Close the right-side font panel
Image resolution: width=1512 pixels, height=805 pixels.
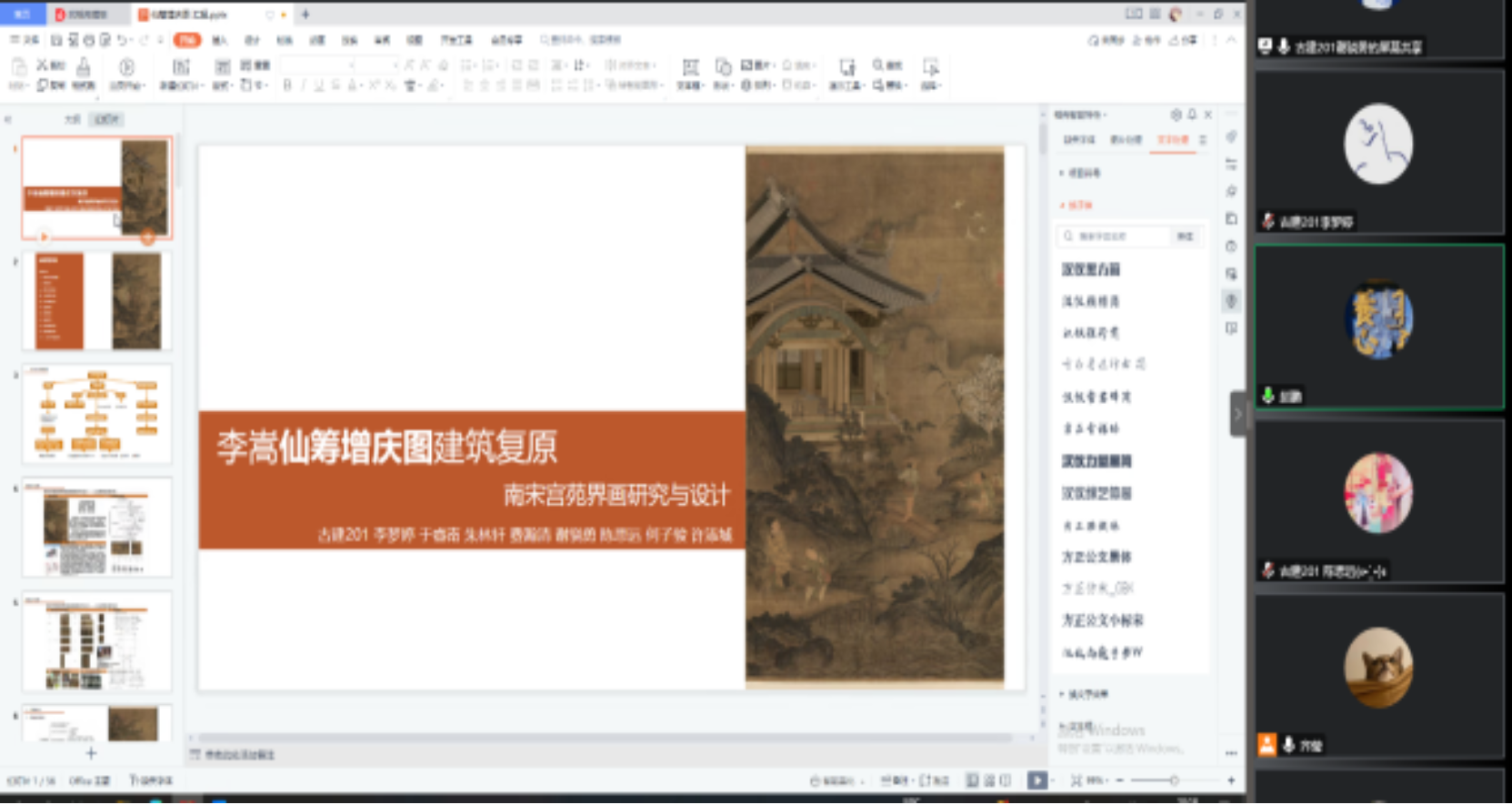[x=1208, y=115]
